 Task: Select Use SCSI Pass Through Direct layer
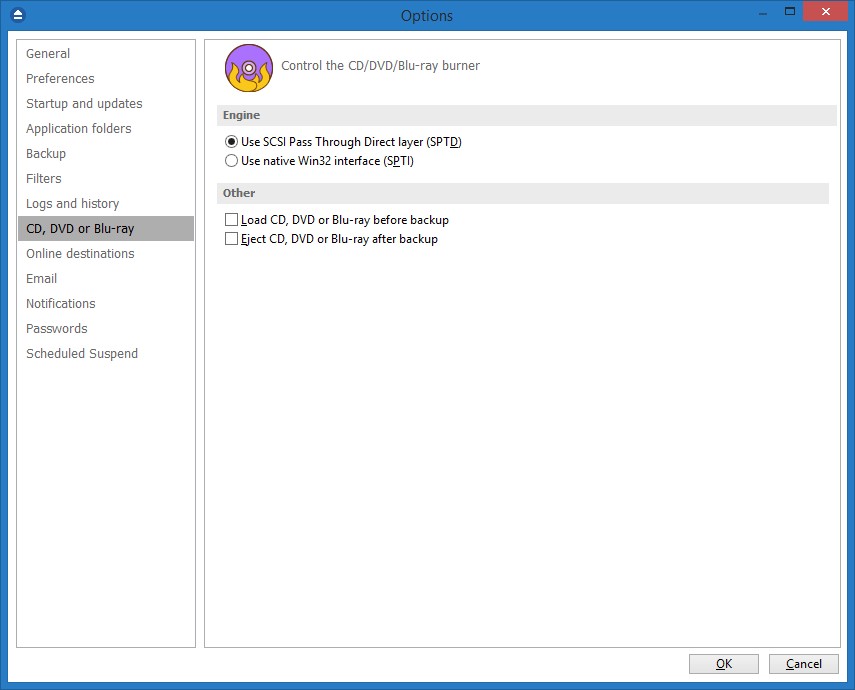(x=232, y=142)
